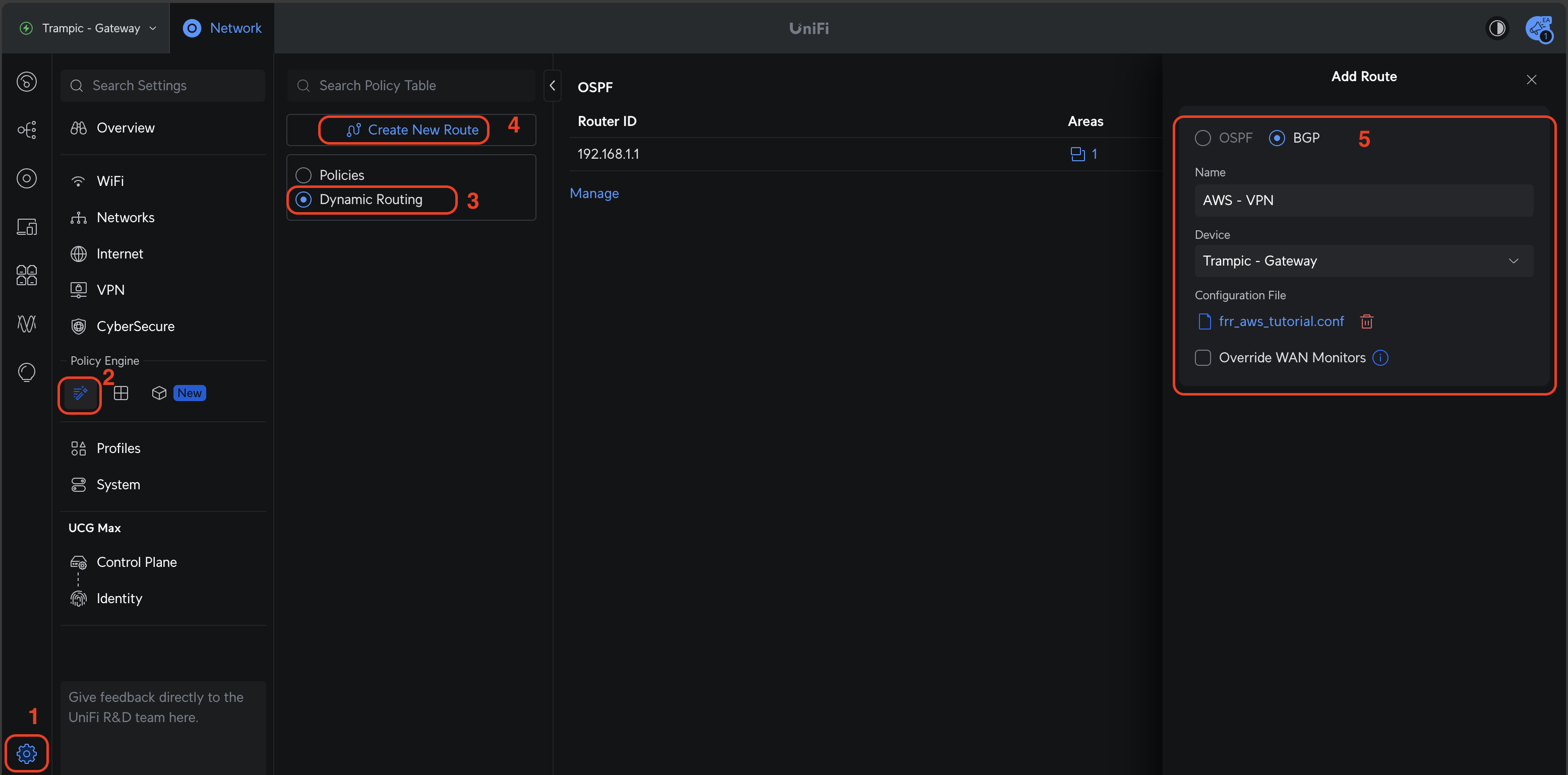Open the Trampic - Gateway site switcher
Viewport: 1568px width, 775px height.
90,28
